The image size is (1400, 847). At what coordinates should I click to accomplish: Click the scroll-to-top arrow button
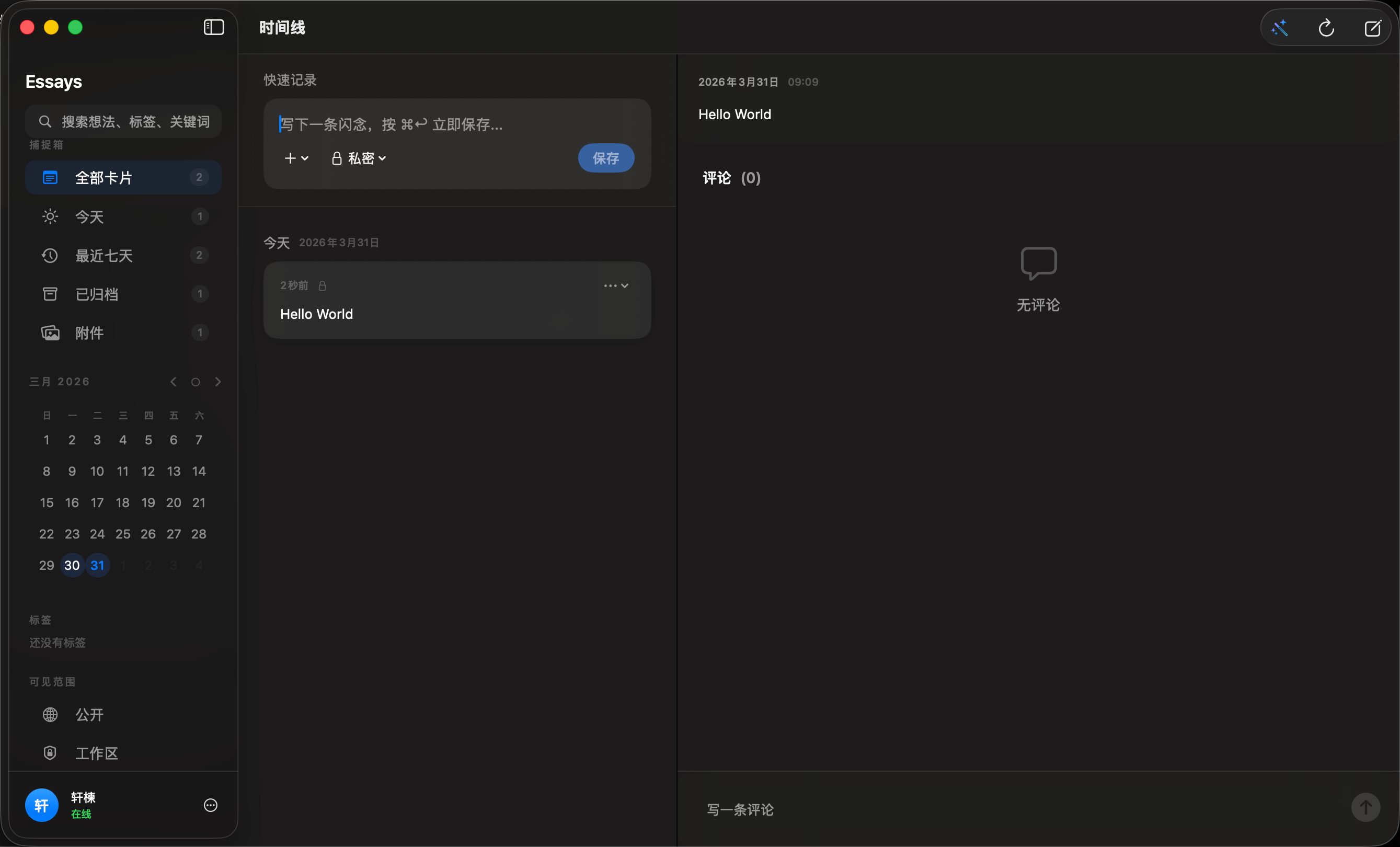1365,807
